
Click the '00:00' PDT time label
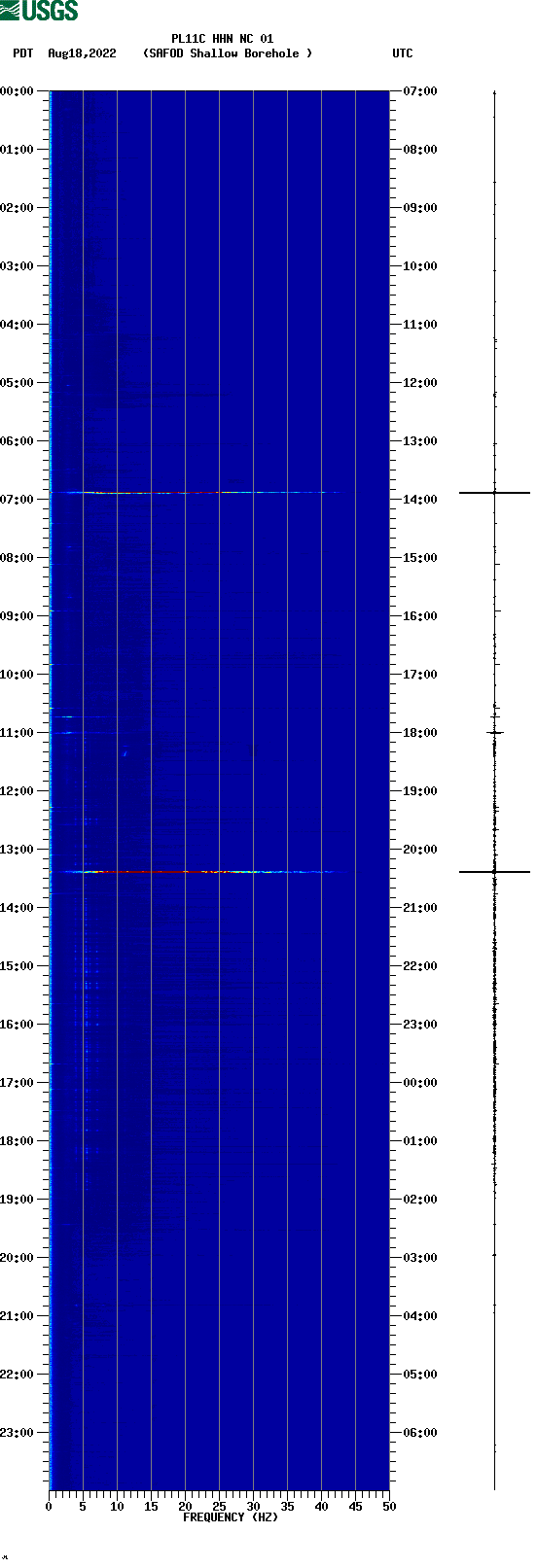point(17,91)
